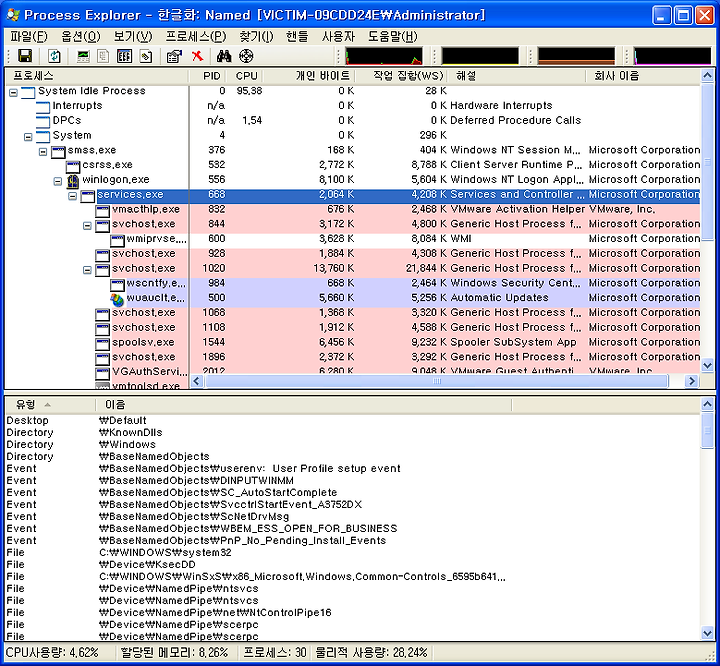
Task: Sort by the CPU column header
Action: pyautogui.click(x=246, y=76)
